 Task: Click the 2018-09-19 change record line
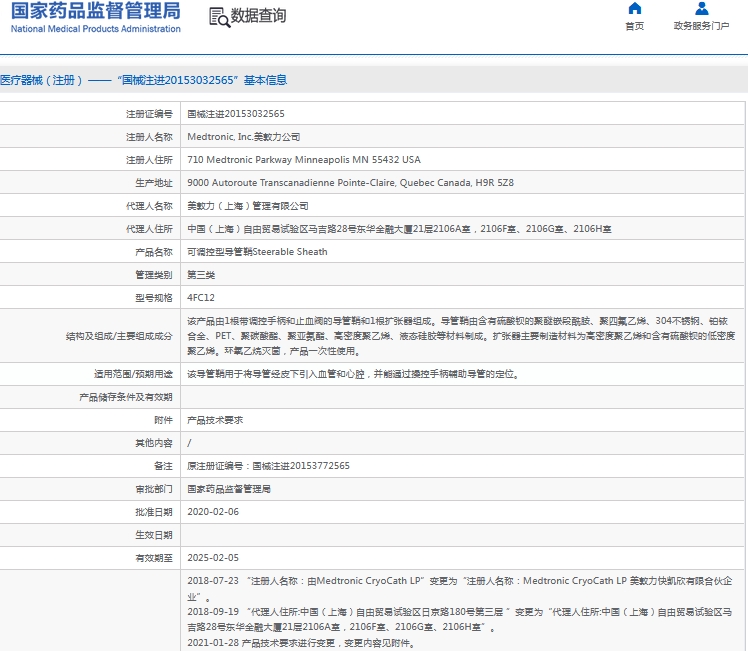(459, 619)
